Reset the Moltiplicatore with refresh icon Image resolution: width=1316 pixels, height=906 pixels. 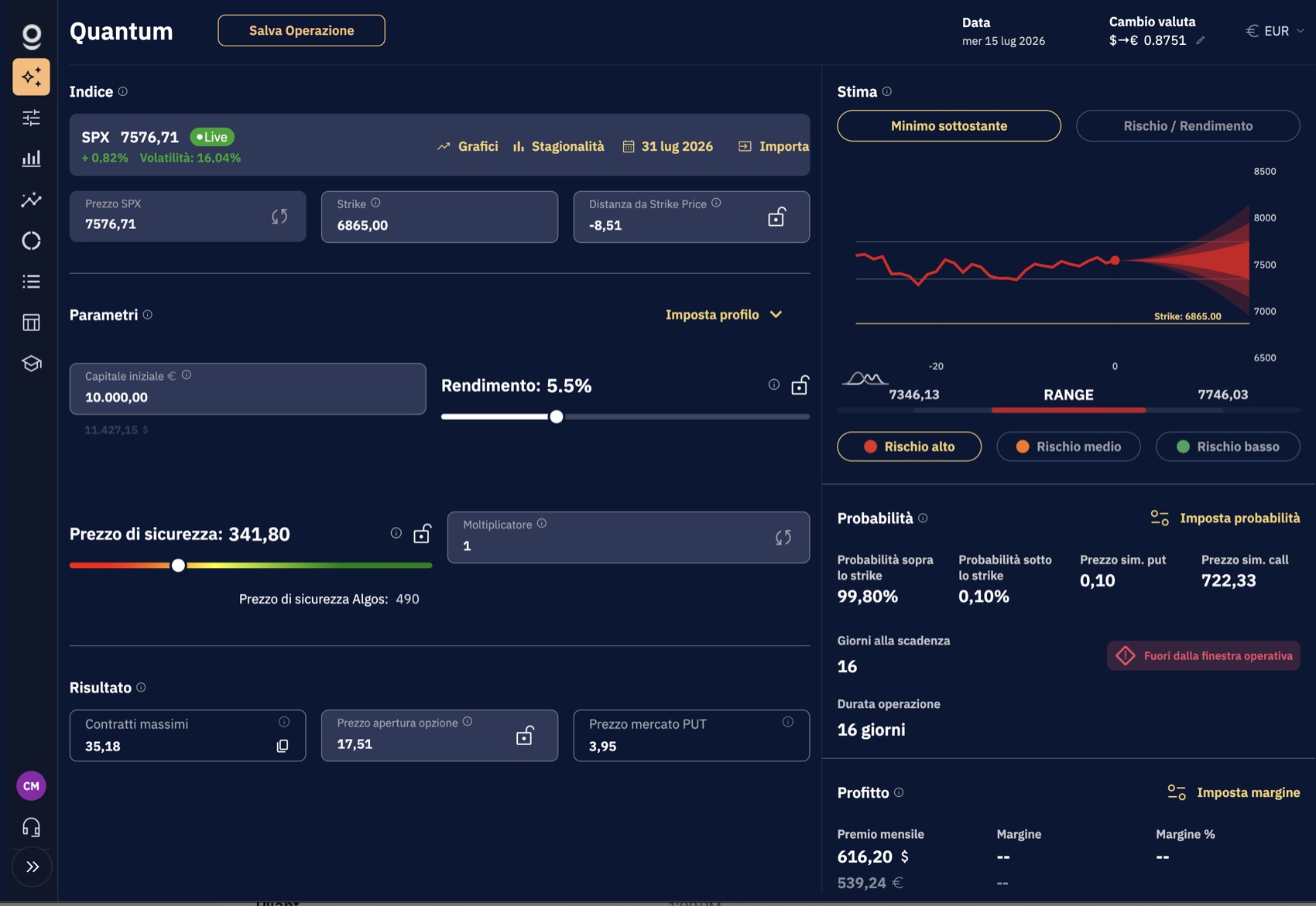click(783, 537)
